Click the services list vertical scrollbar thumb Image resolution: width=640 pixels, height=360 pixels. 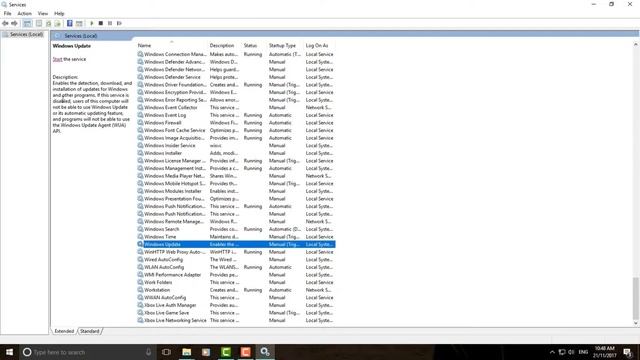click(636, 298)
